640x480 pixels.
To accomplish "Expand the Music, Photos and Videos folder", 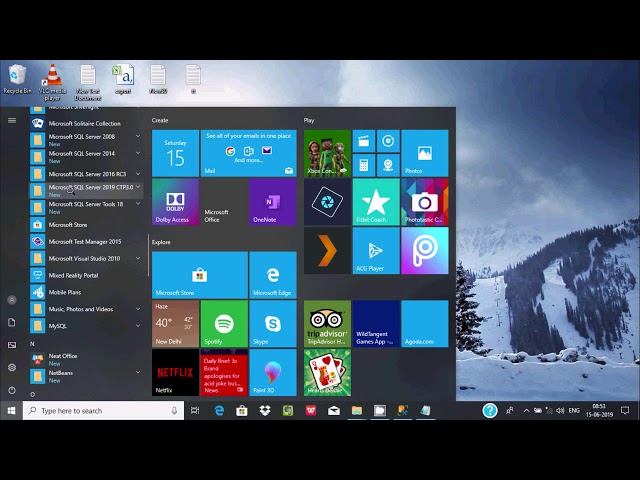I will pyautogui.click(x=87, y=309).
